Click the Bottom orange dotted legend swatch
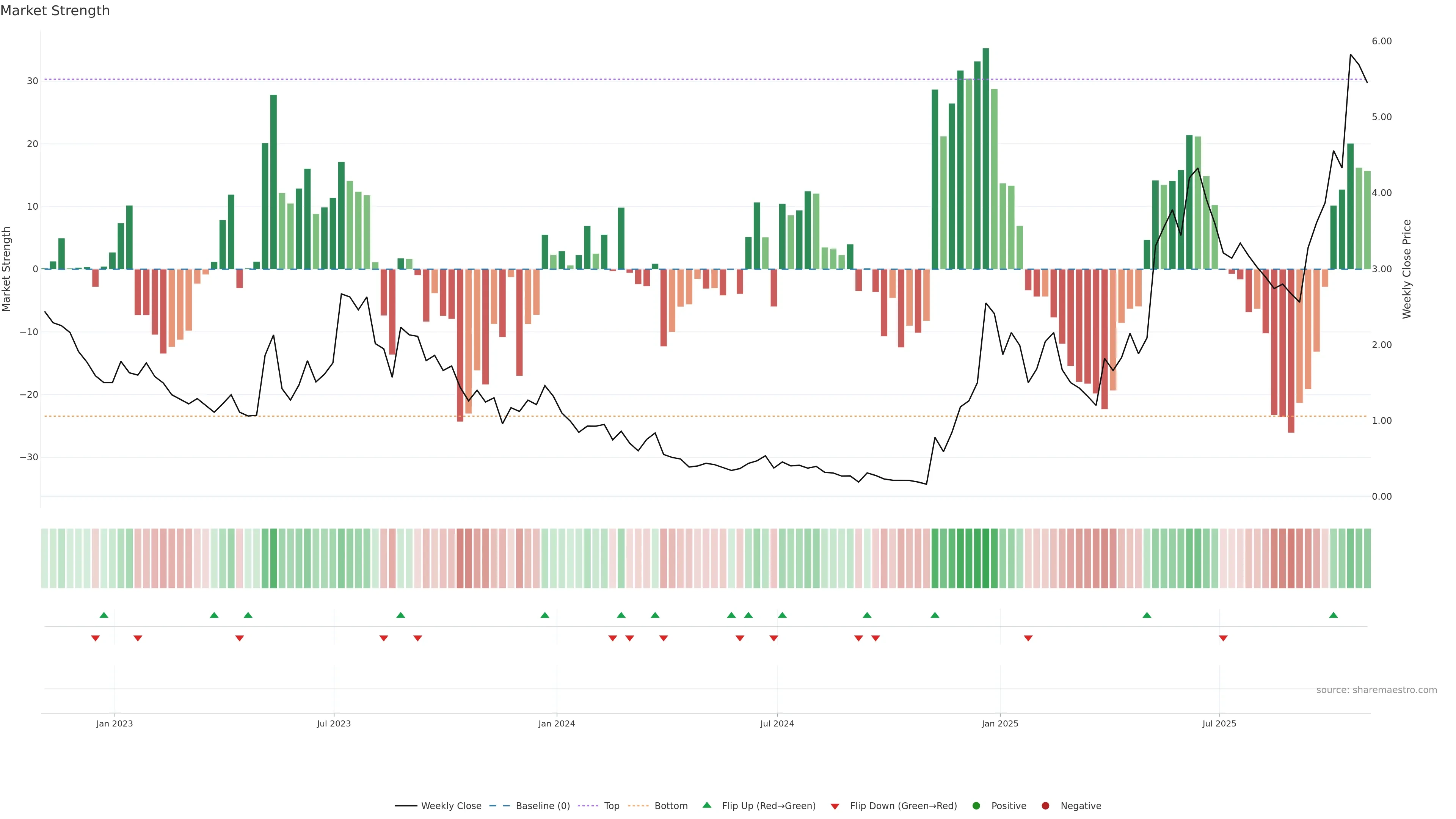The width and height of the screenshot is (1456, 819). tap(638, 805)
